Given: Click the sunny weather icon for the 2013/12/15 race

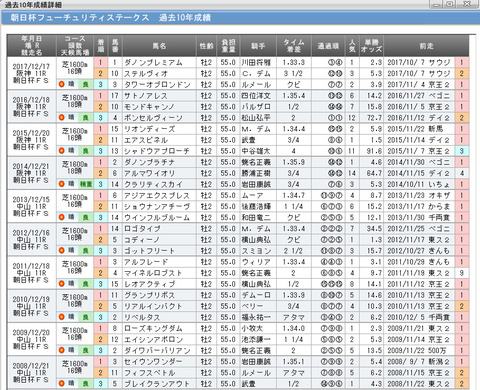Looking at the screenshot, I should point(61,217).
